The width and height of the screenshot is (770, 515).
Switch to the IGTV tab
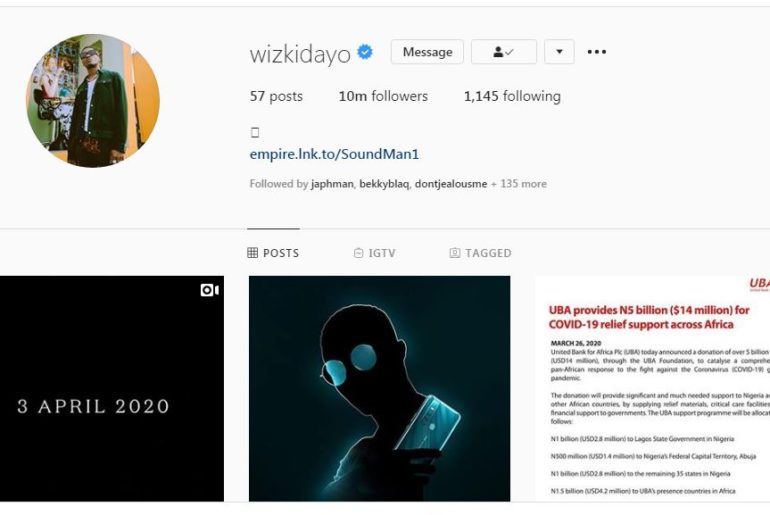(375, 253)
